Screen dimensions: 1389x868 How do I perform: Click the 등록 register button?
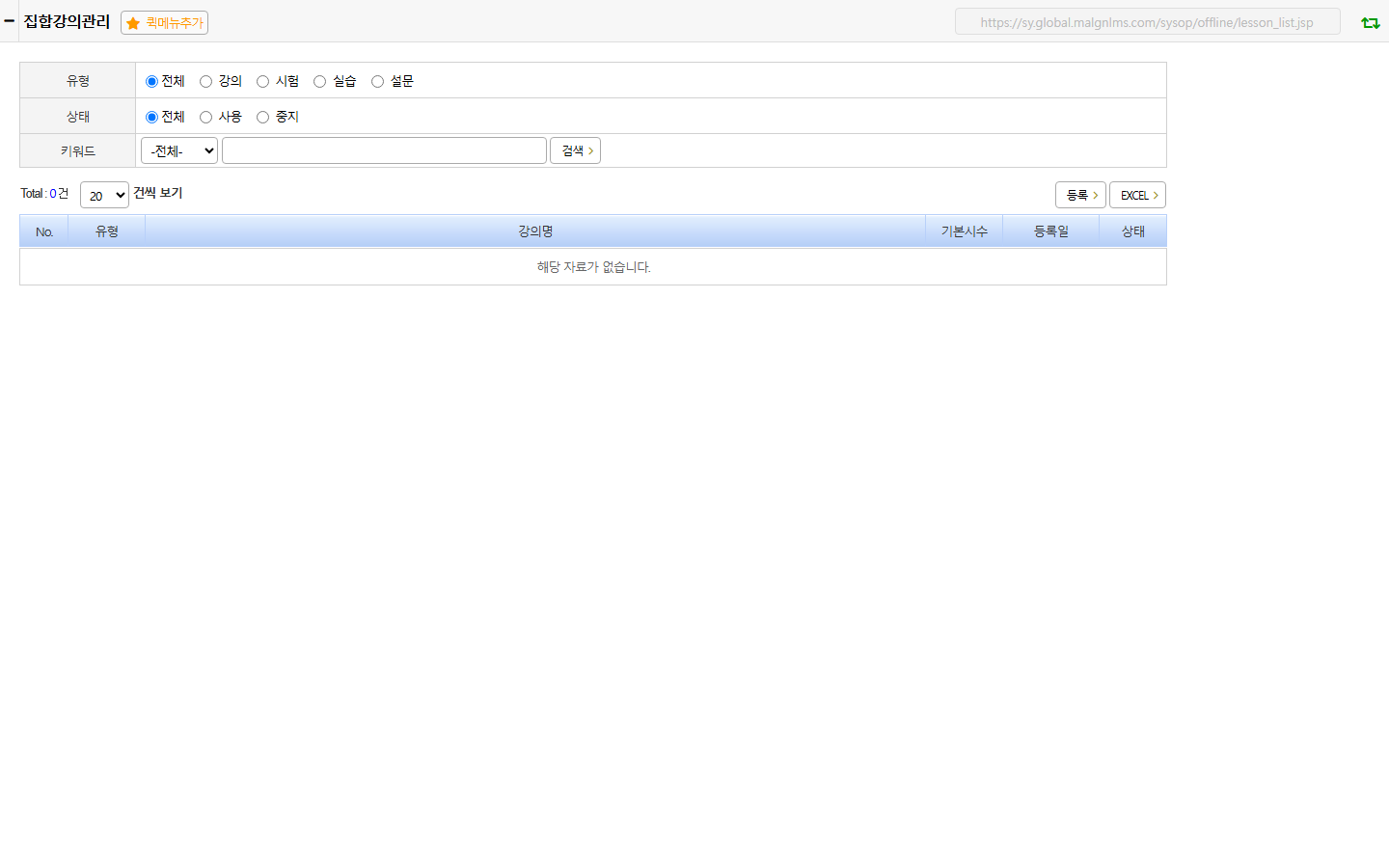click(x=1080, y=195)
